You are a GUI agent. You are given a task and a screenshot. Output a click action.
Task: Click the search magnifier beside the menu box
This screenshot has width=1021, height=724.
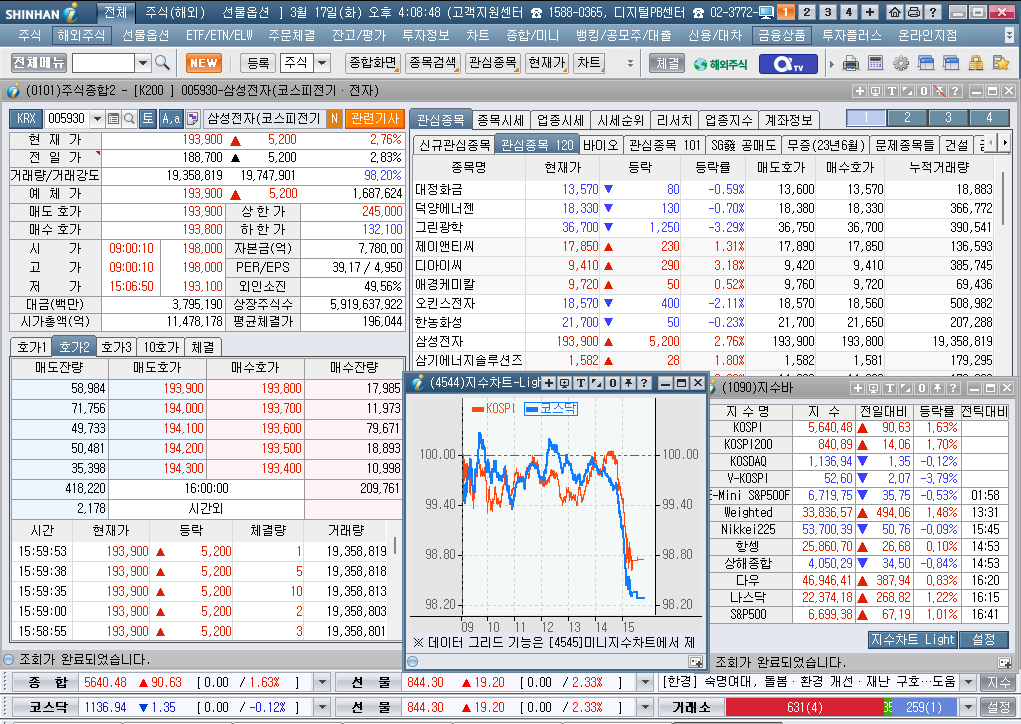162,63
